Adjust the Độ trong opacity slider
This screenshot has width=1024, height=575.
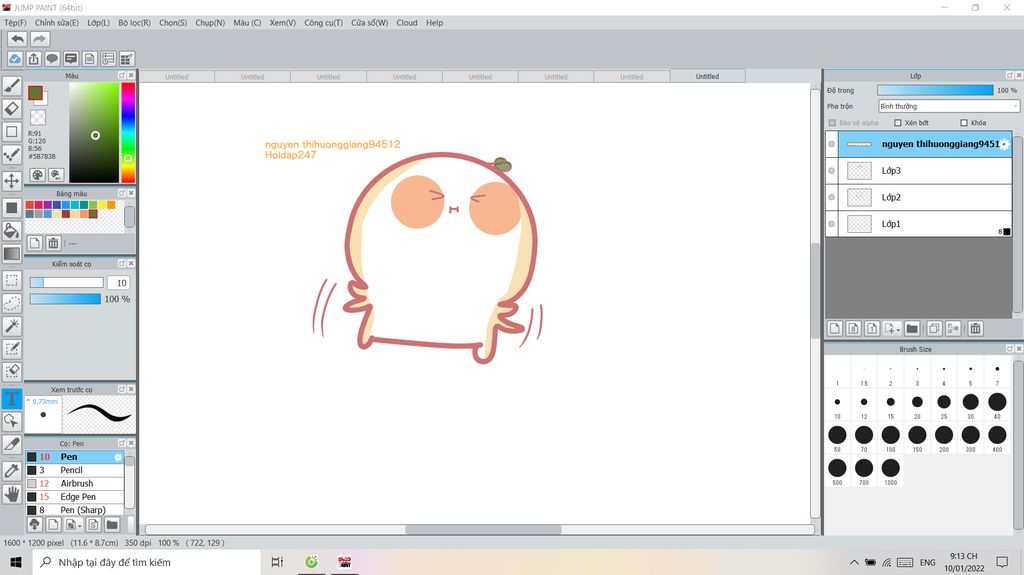935,90
